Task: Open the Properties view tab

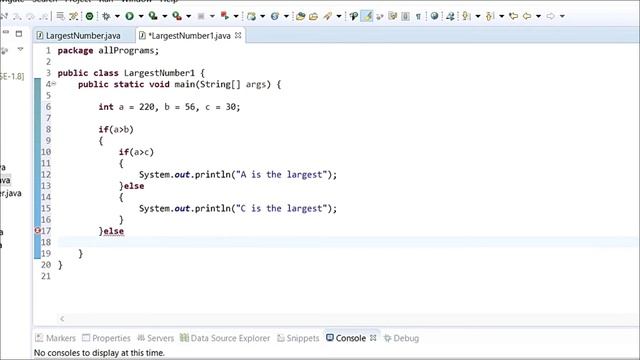Action: tap(106, 338)
